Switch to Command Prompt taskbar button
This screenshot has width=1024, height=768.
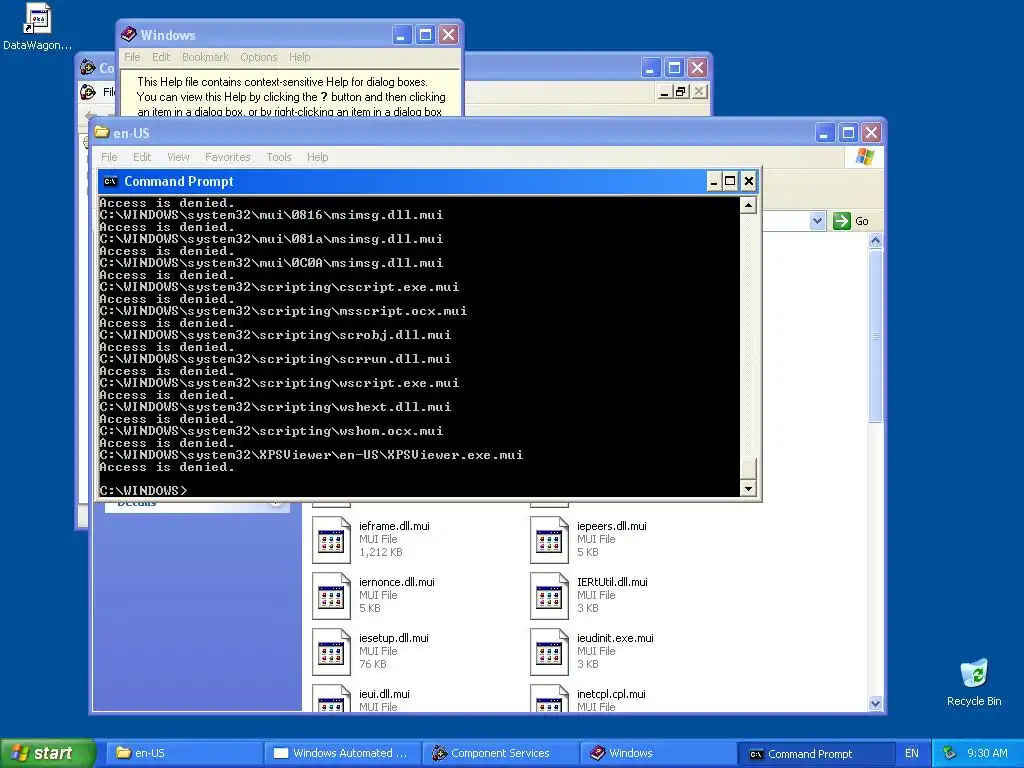816,753
